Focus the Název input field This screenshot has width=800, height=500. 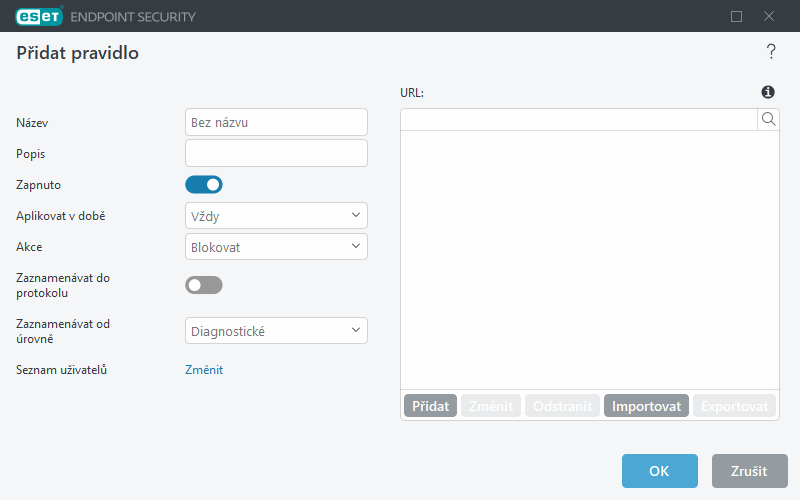[x=276, y=122]
